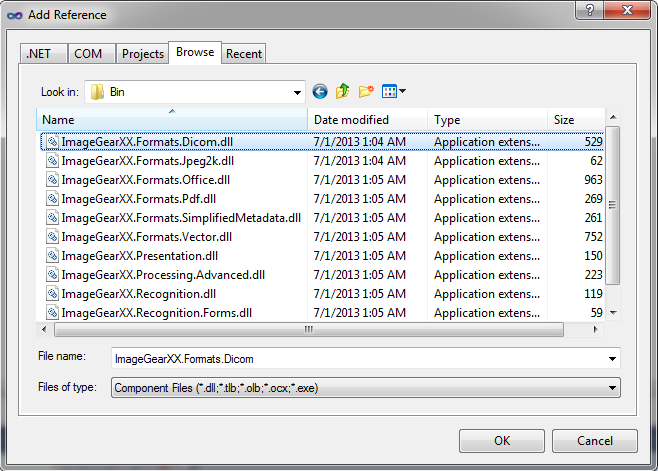This screenshot has height=471, width=658.
Task: Sort by Date modified column header
Action: point(368,120)
